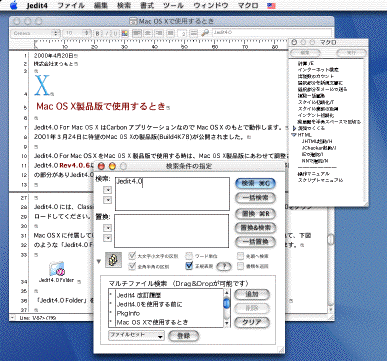
Task: Click the 検索 ⌘G default button
Action: [255, 183]
